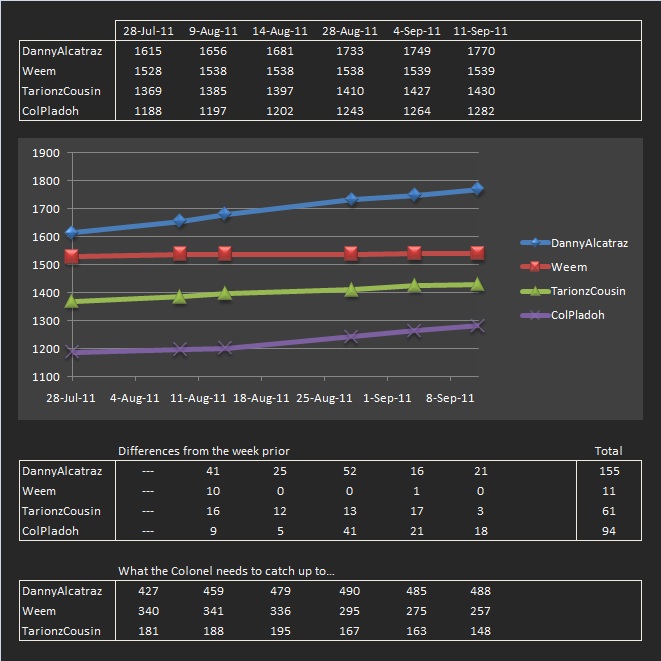Click the catch-up cell with value 427
661x661 pixels.
[148, 591]
